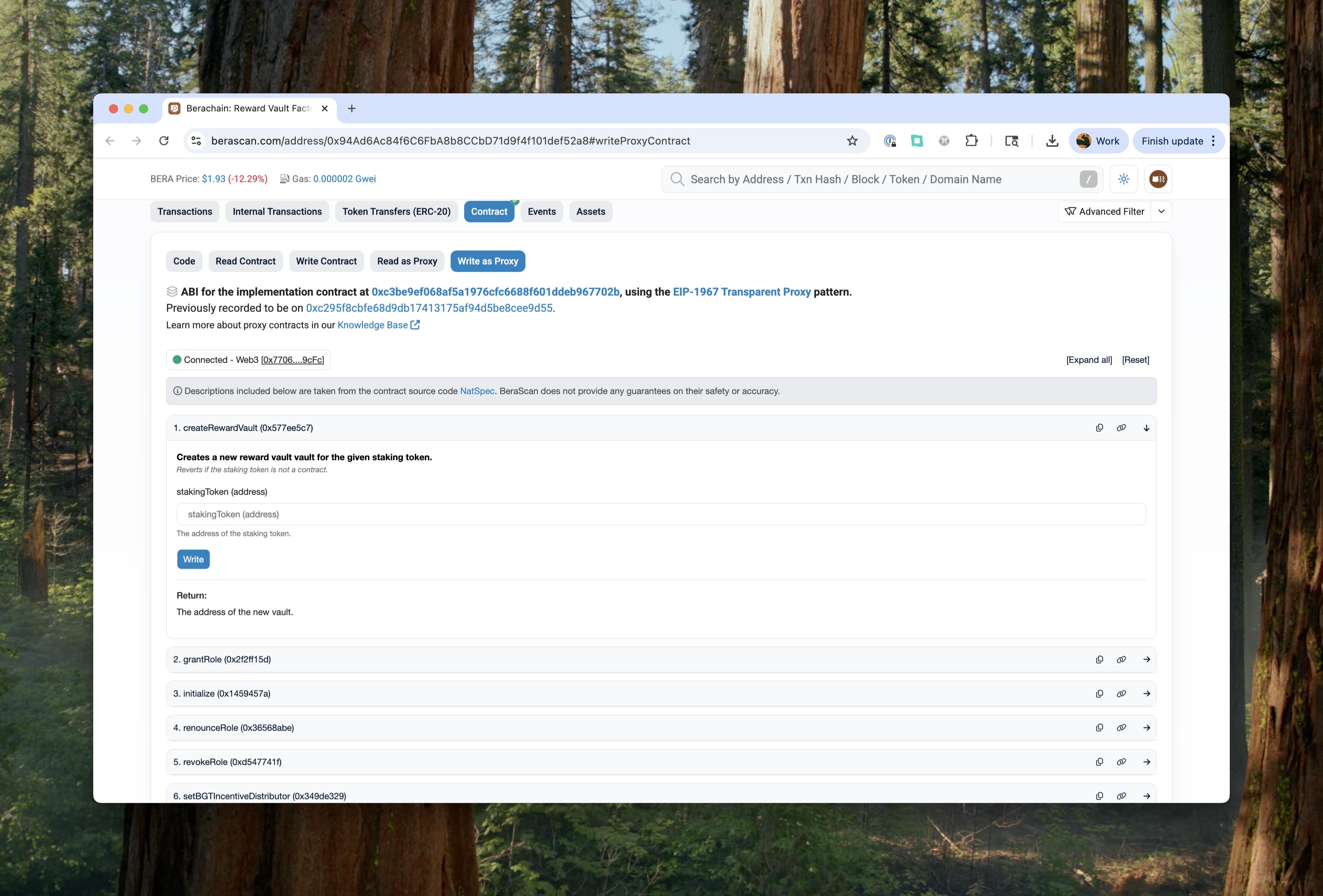
Task: Expand the renounceRole function row
Action: [x=1146, y=728]
